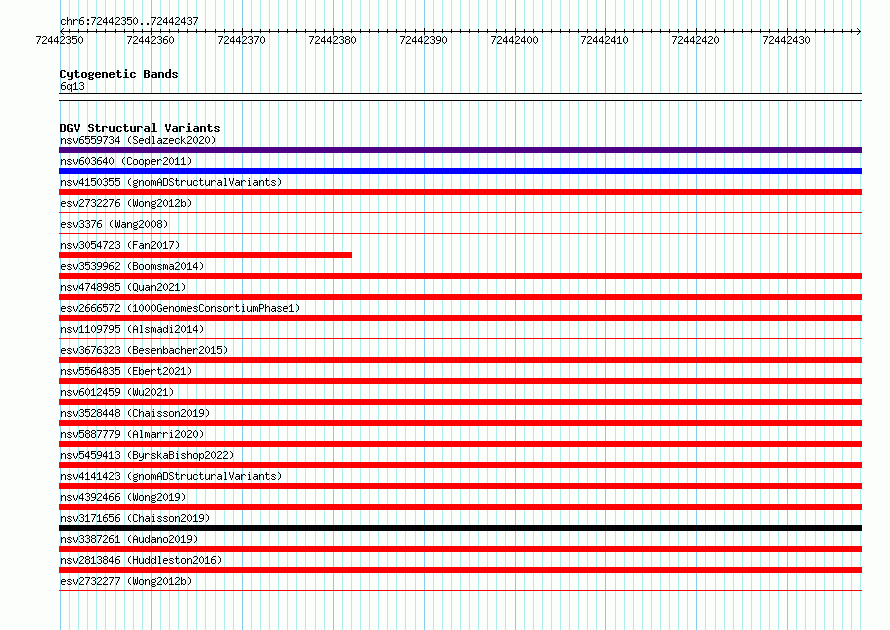Open nsv4141423 (gnomADStructuralVariants) label
Screen dimensions: 890x630
click(x=171, y=476)
